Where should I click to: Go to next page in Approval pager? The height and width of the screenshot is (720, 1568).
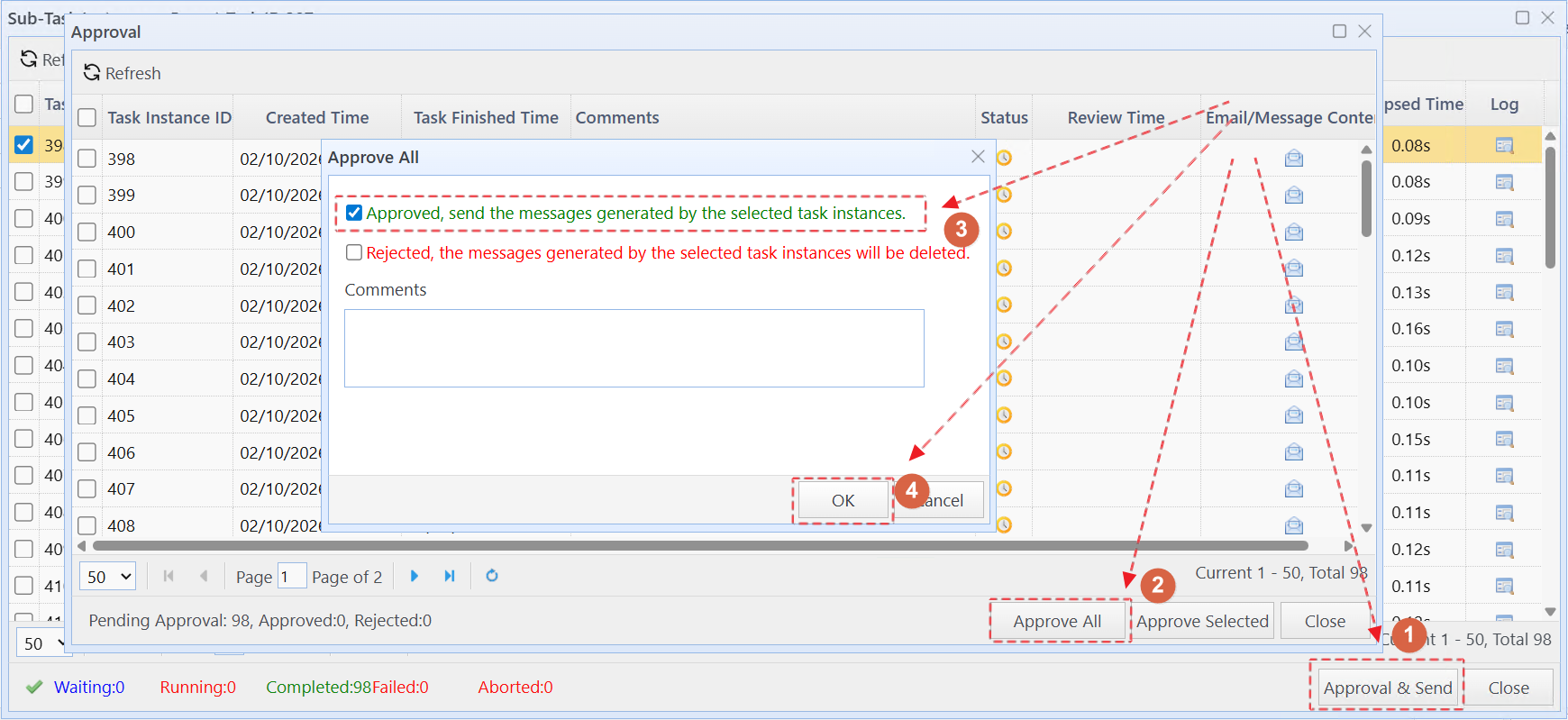(415, 576)
